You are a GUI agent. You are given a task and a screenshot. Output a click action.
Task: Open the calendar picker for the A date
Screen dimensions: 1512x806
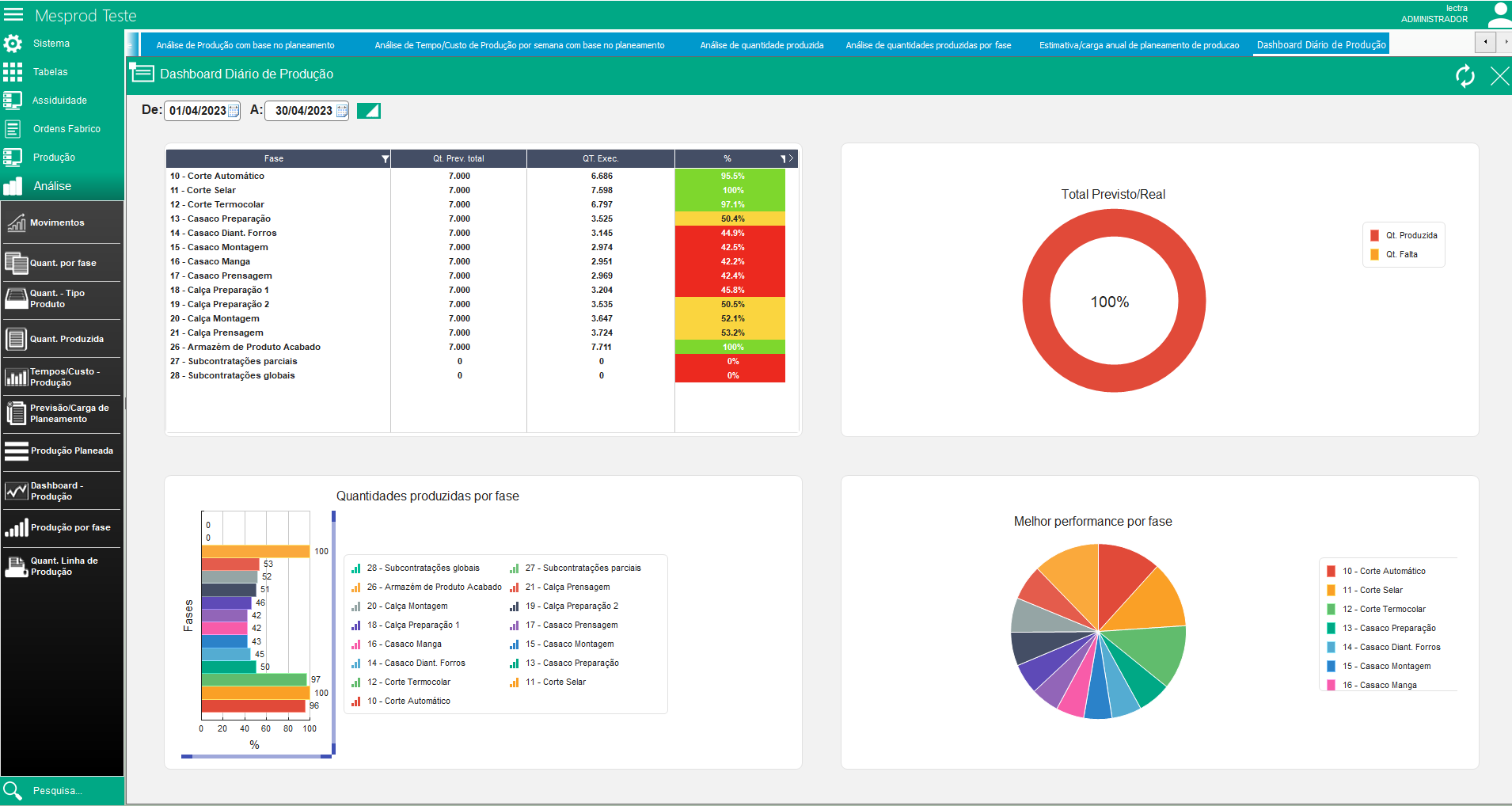[342, 111]
